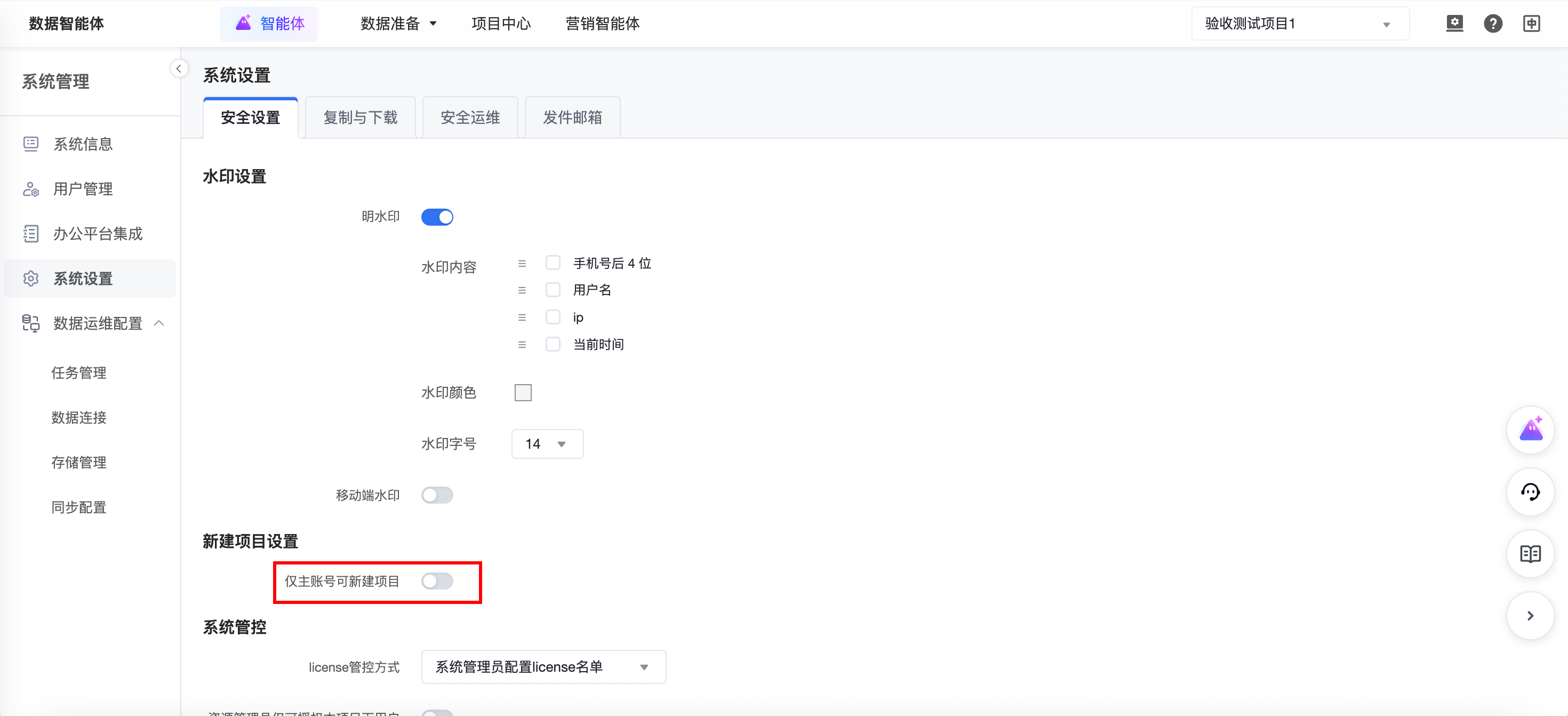Open the floating AI assistant icon
This screenshot has width=1568, height=716.
[x=1530, y=430]
